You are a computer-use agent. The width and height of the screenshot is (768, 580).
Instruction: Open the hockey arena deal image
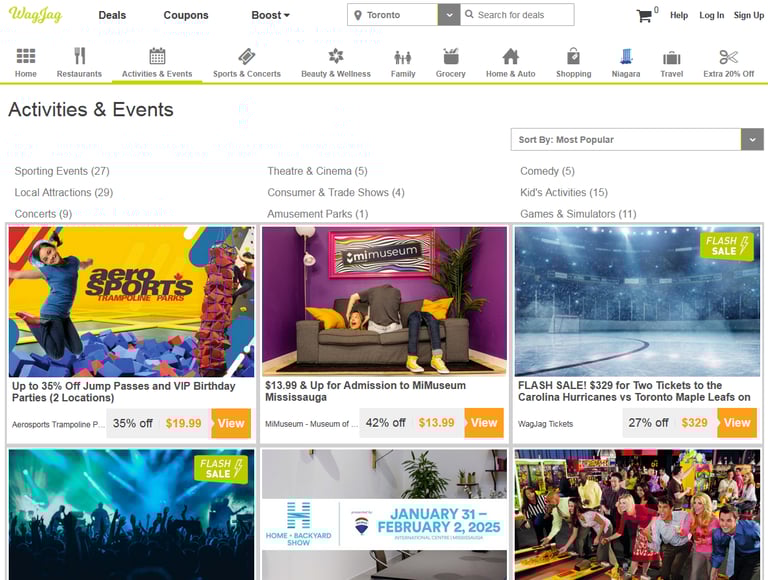[x=637, y=301]
